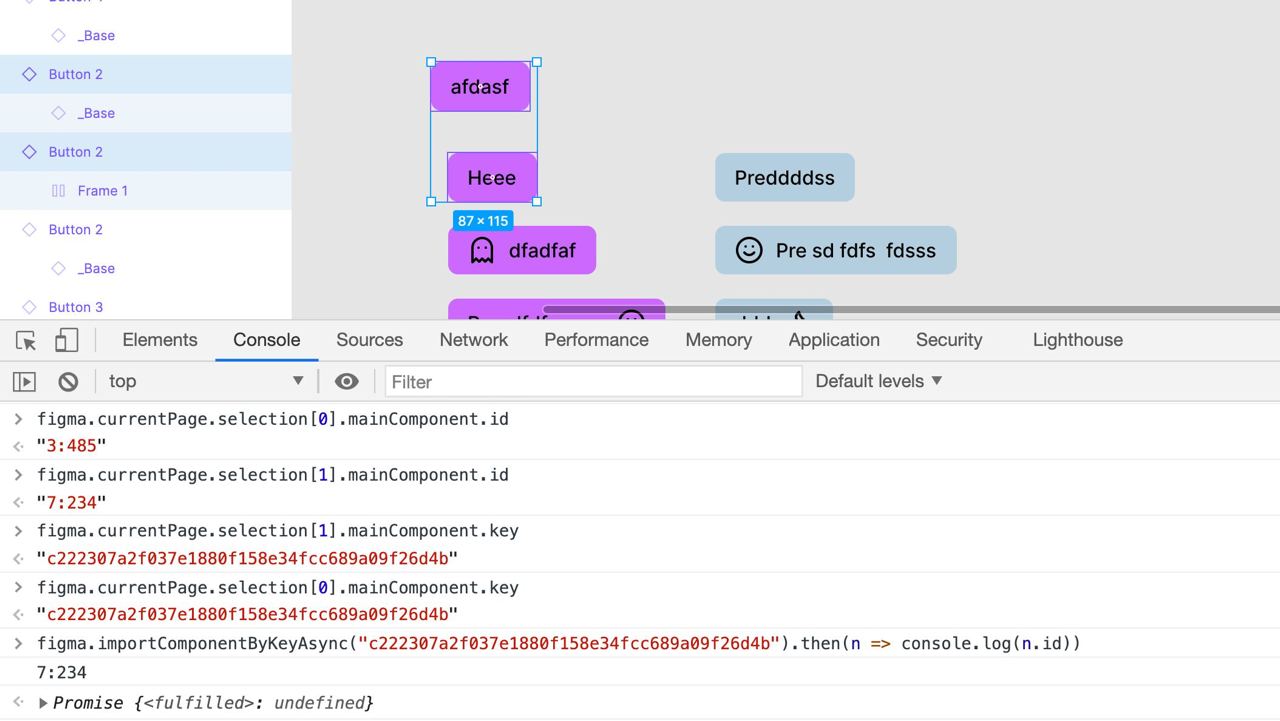Open the top JavaScript context dropdown
The height and width of the screenshot is (721, 1280).
(205, 381)
